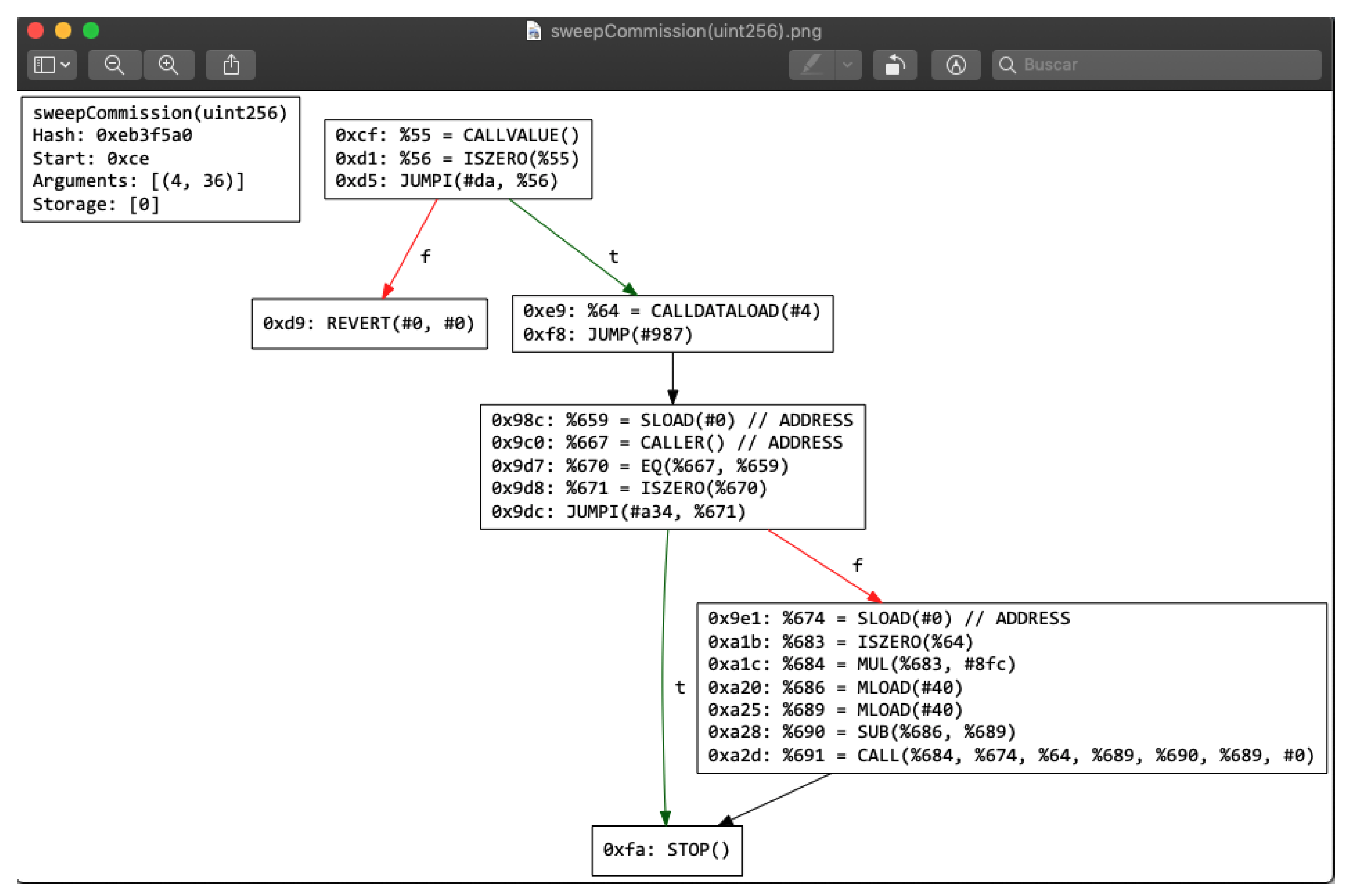Click the zoom in magnifier button
The image size is (1352, 896).
pos(169,65)
